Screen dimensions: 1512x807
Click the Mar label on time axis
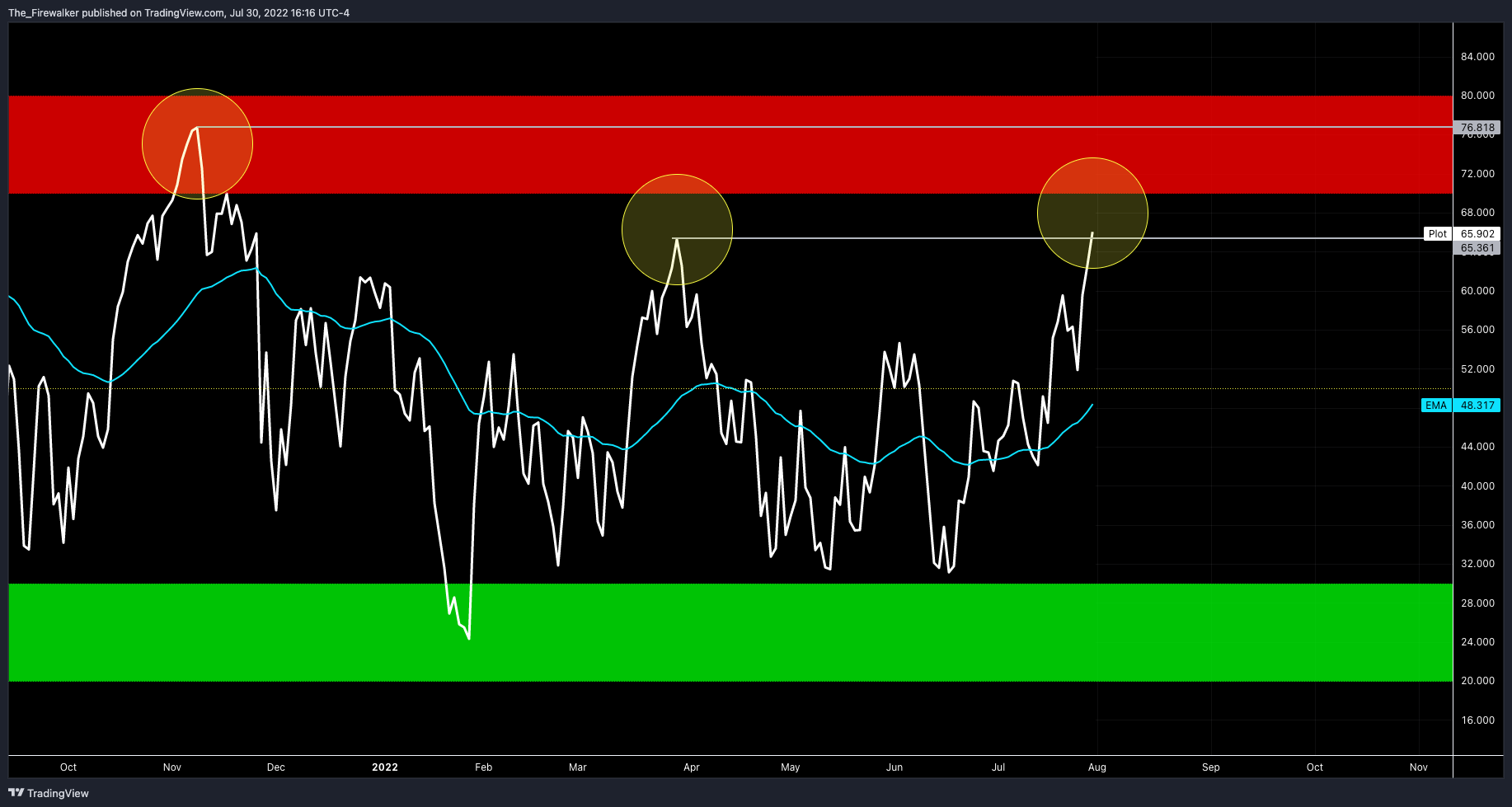pyautogui.click(x=578, y=767)
